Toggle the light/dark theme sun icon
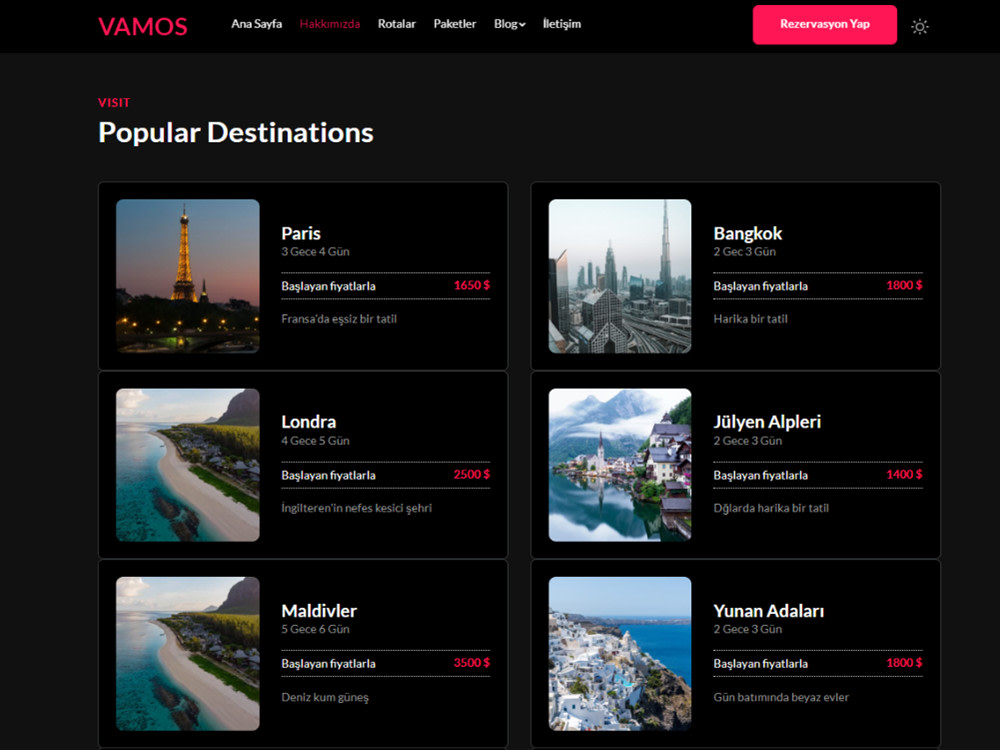The height and width of the screenshot is (750, 1000). (x=919, y=26)
